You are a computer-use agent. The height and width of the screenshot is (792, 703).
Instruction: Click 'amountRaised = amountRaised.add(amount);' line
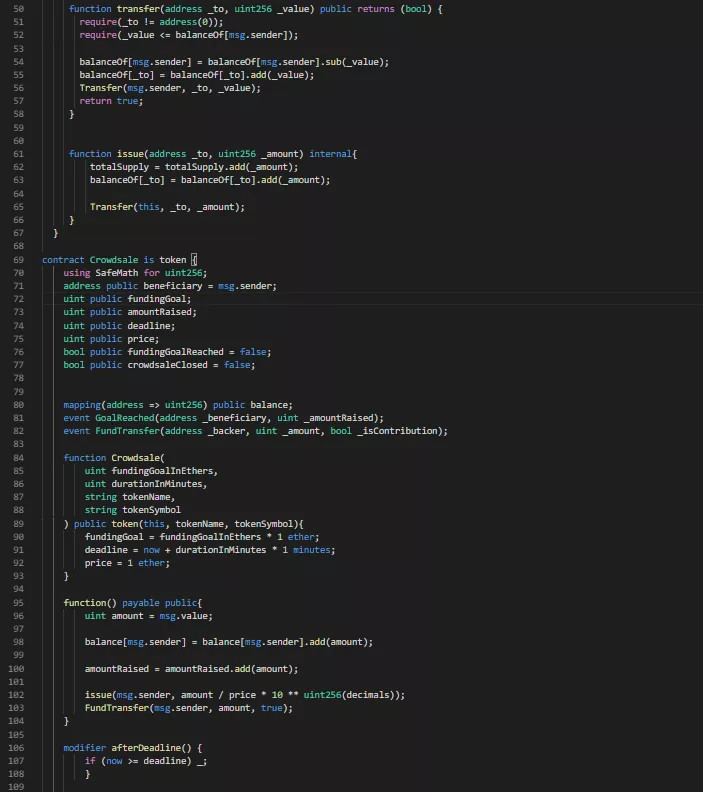coord(191,669)
